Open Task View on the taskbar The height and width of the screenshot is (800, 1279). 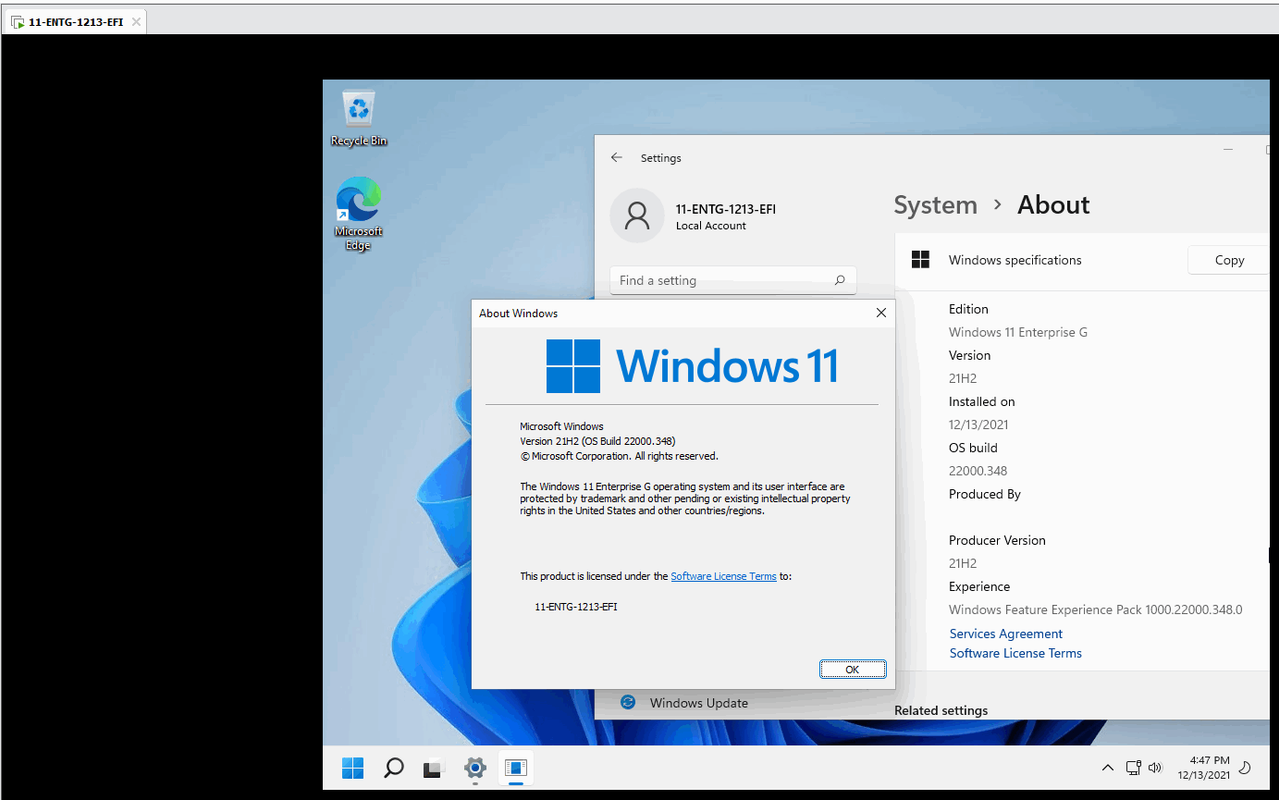(432, 769)
